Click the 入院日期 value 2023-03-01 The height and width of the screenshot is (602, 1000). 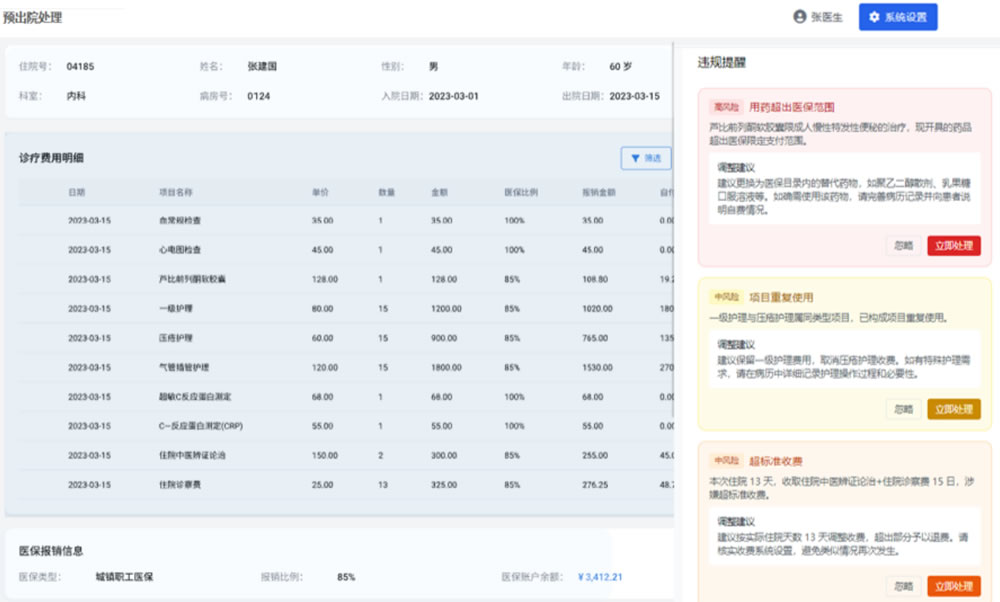tap(453, 96)
